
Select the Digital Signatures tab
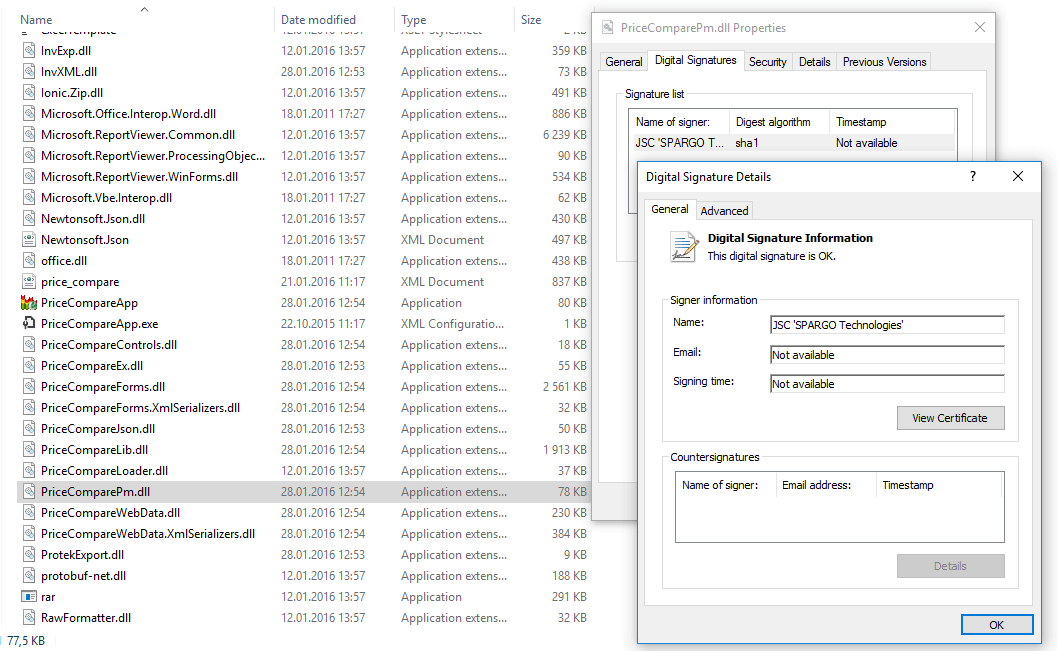pyautogui.click(x=696, y=60)
